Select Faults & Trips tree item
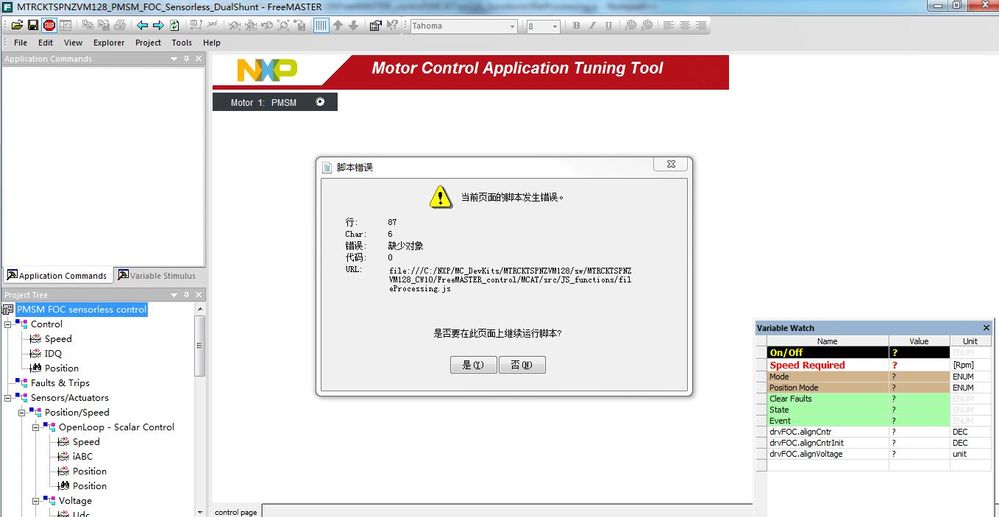 60,382
